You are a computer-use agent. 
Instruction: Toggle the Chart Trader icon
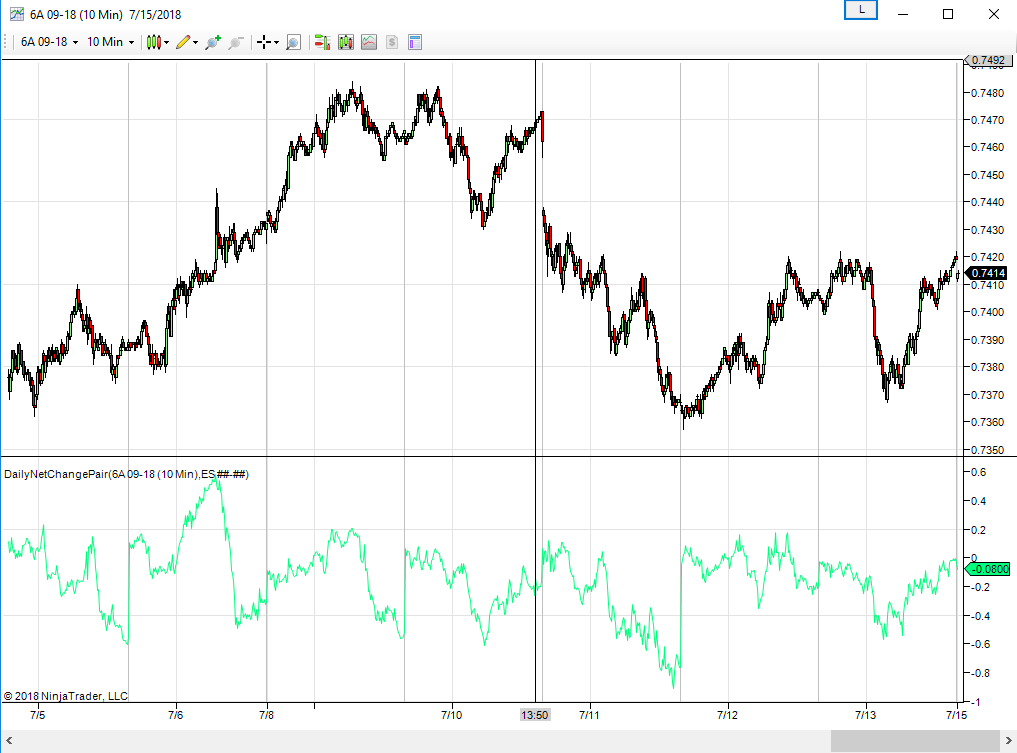click(322, 42)
